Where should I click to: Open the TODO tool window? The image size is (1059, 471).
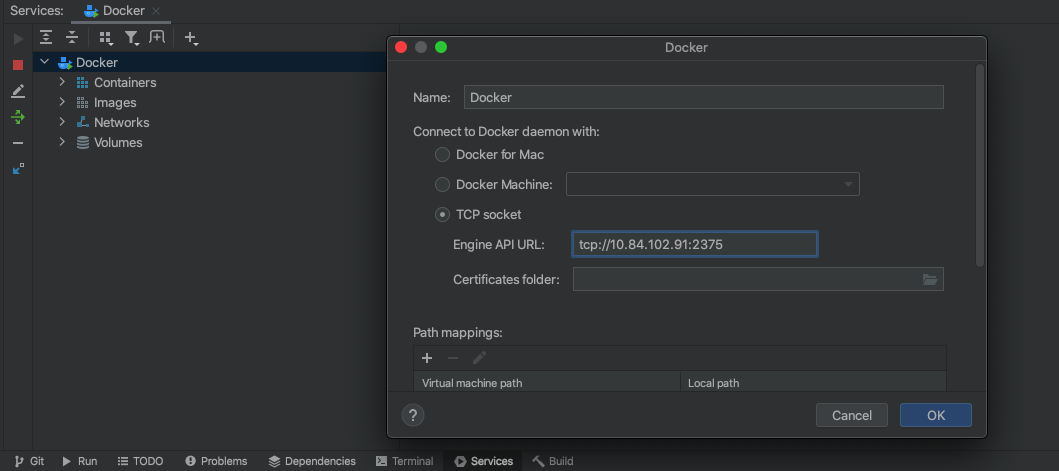pyautogui.click(x=140, y=462)
